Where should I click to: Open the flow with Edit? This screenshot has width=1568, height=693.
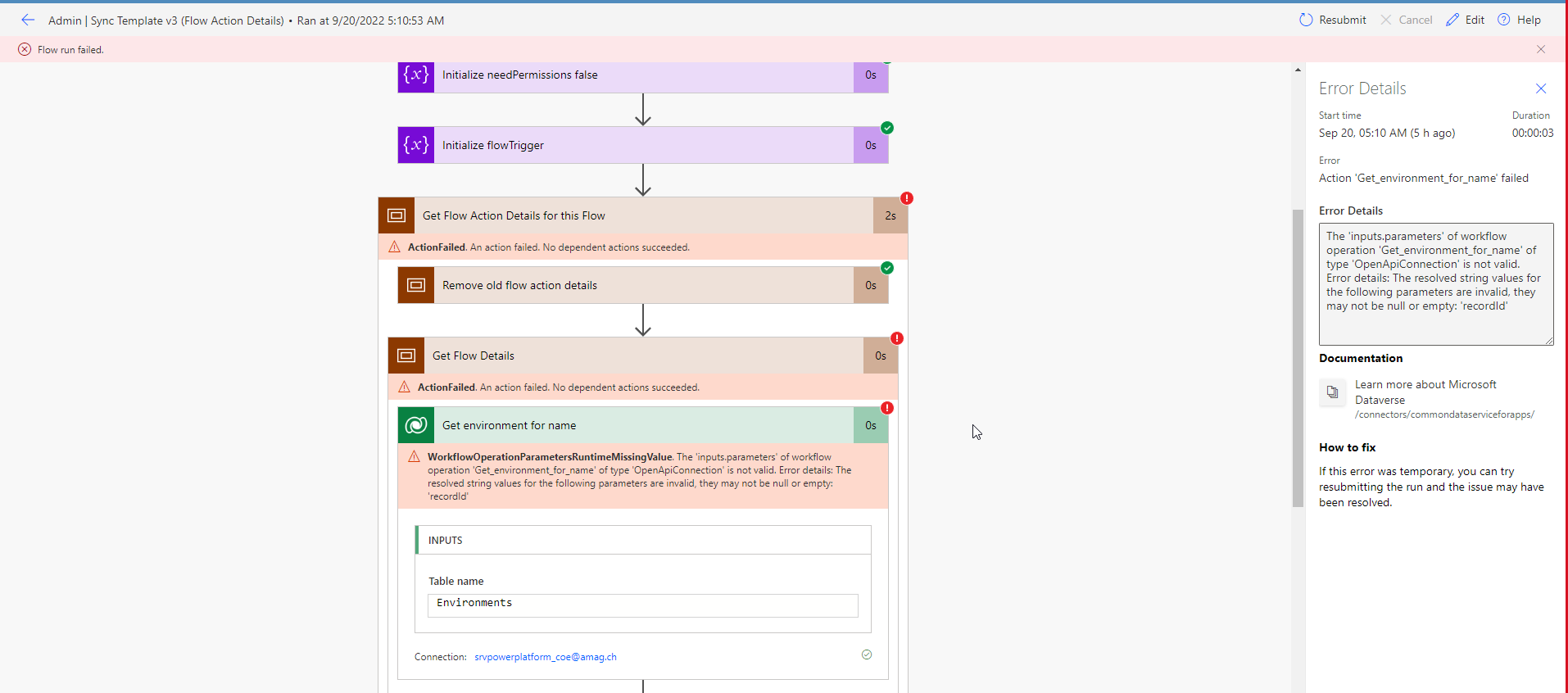[x=1466, y=20]
